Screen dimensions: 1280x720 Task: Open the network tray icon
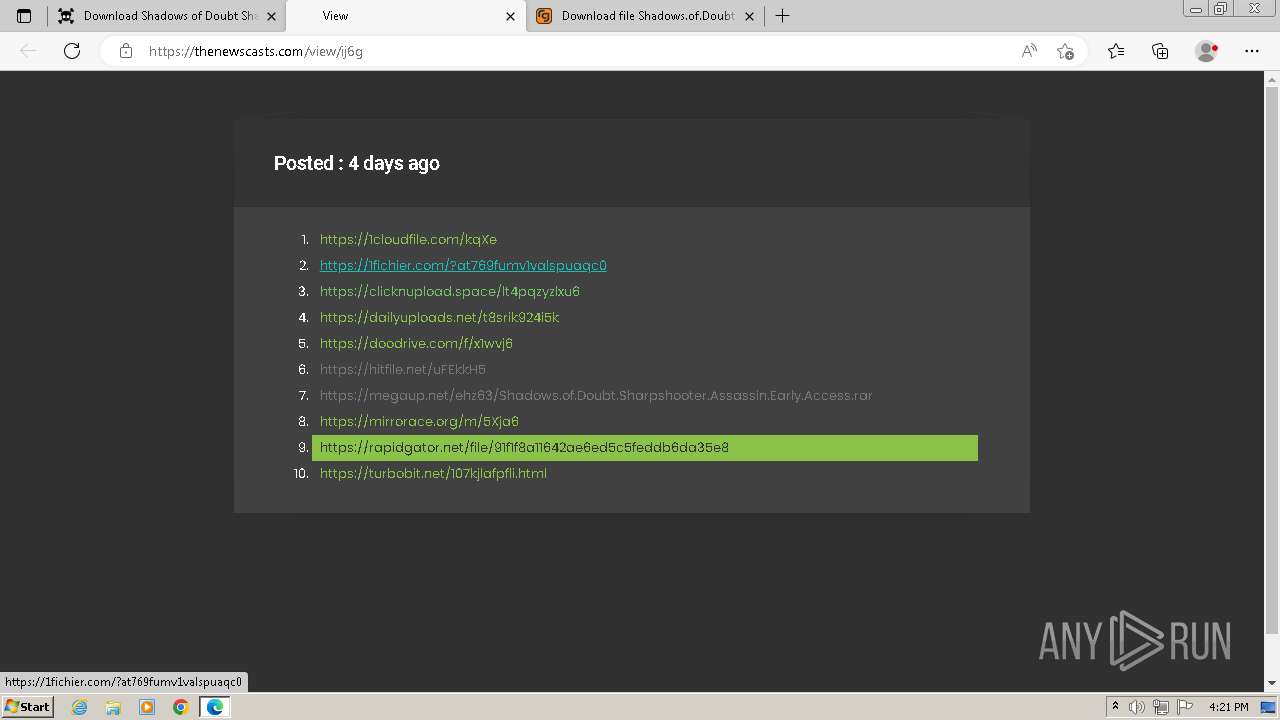1160,707
